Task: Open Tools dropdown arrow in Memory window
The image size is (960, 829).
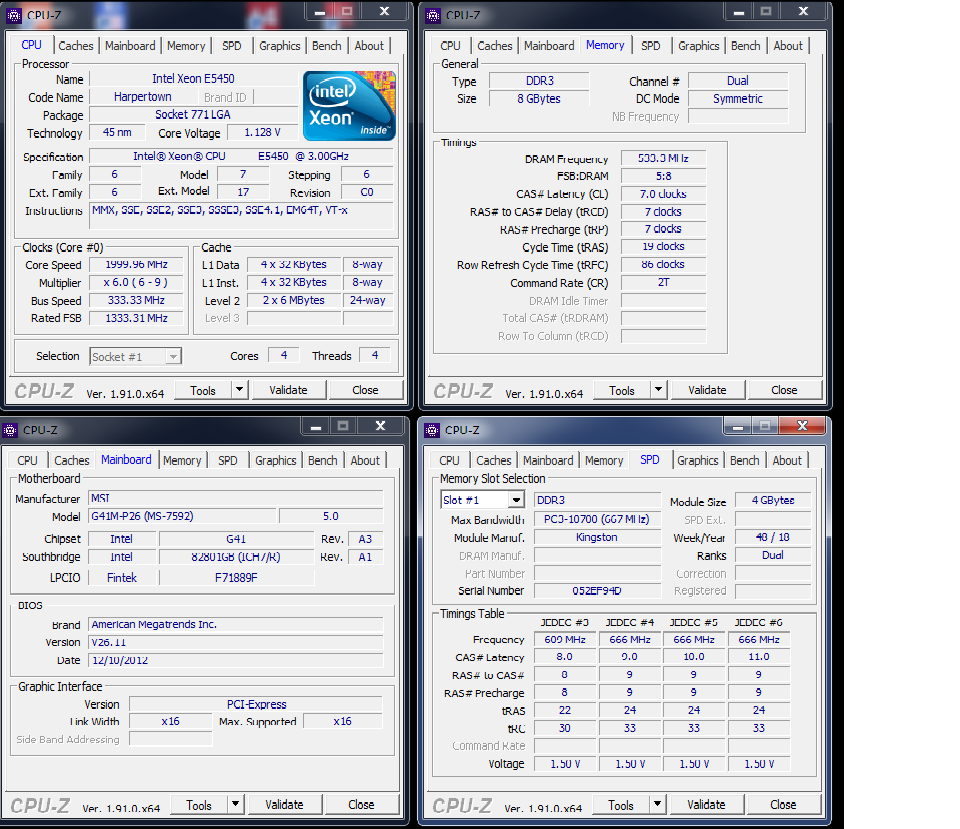Action: click(658, 389)
